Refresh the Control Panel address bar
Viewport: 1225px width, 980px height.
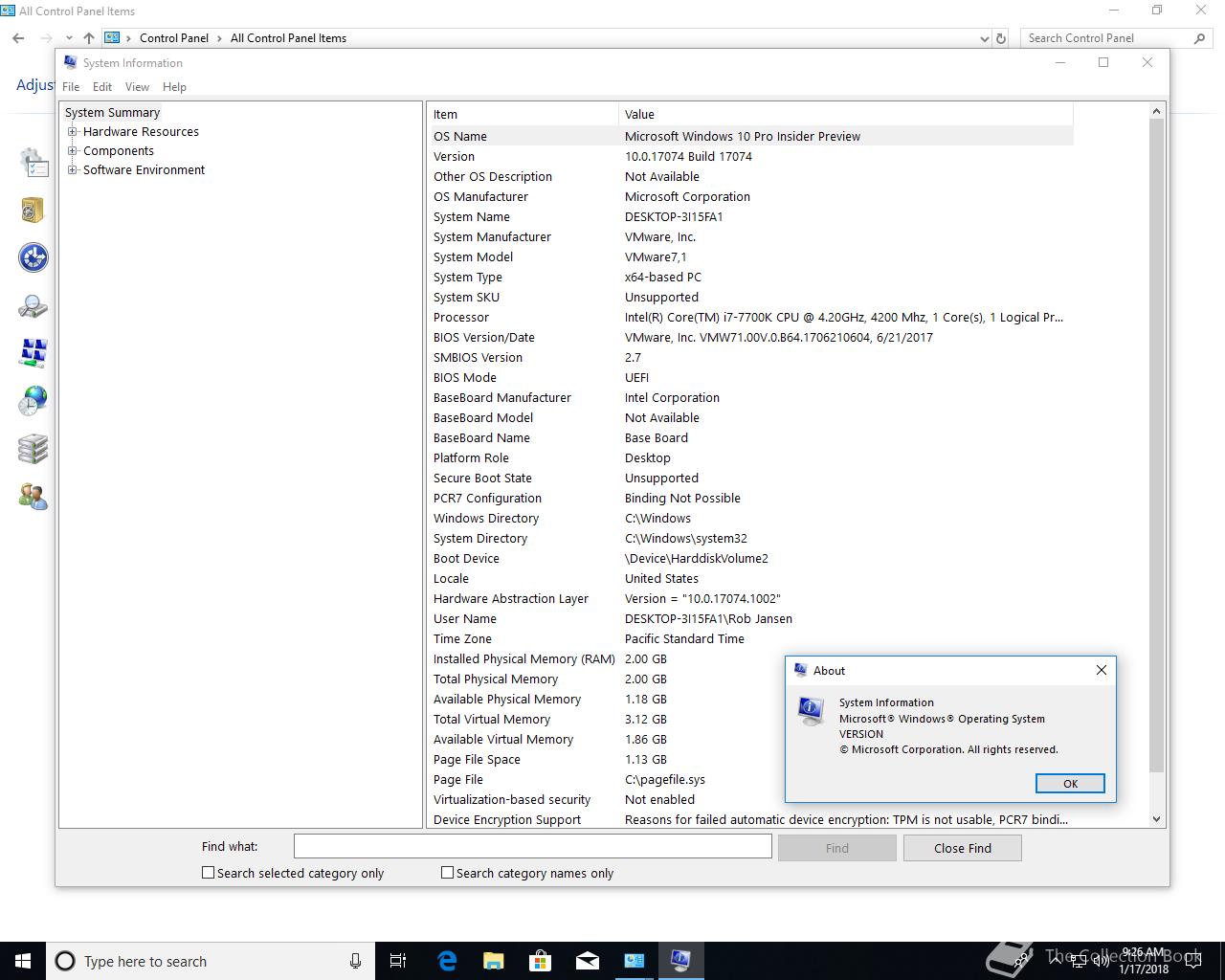[x=1001, y=38]
